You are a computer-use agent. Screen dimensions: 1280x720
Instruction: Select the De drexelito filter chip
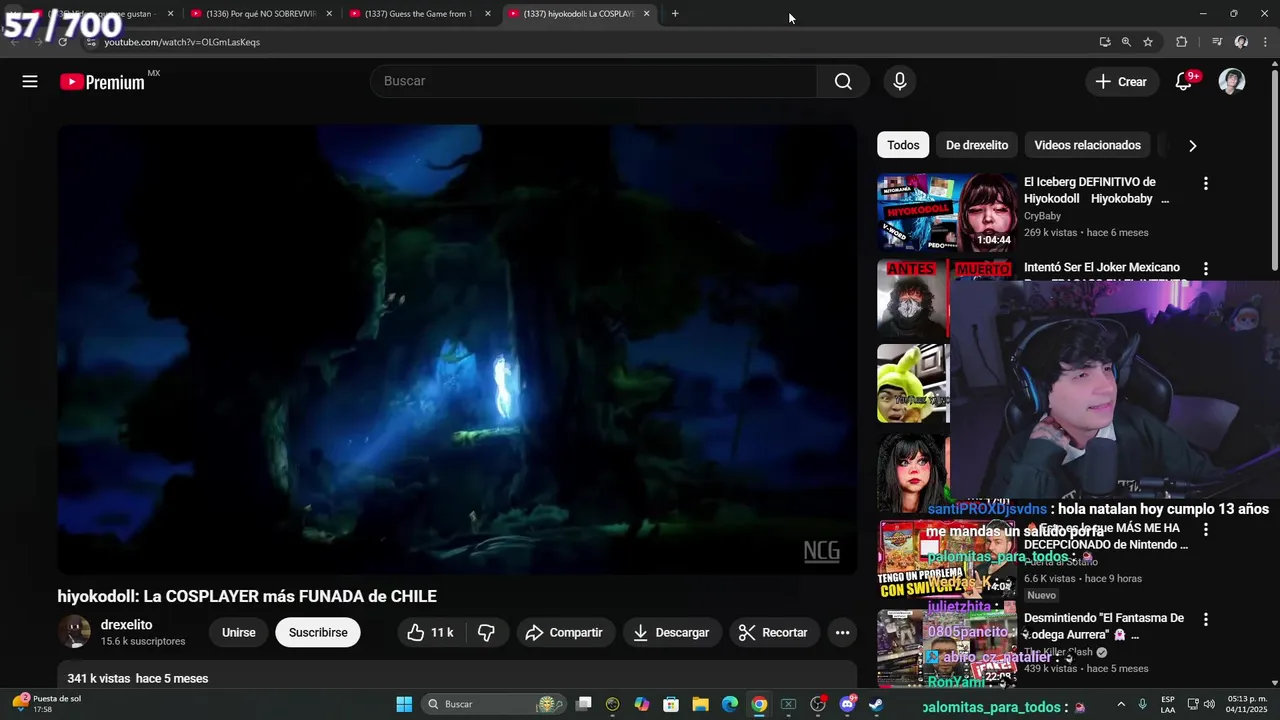[x=977, y=145]
